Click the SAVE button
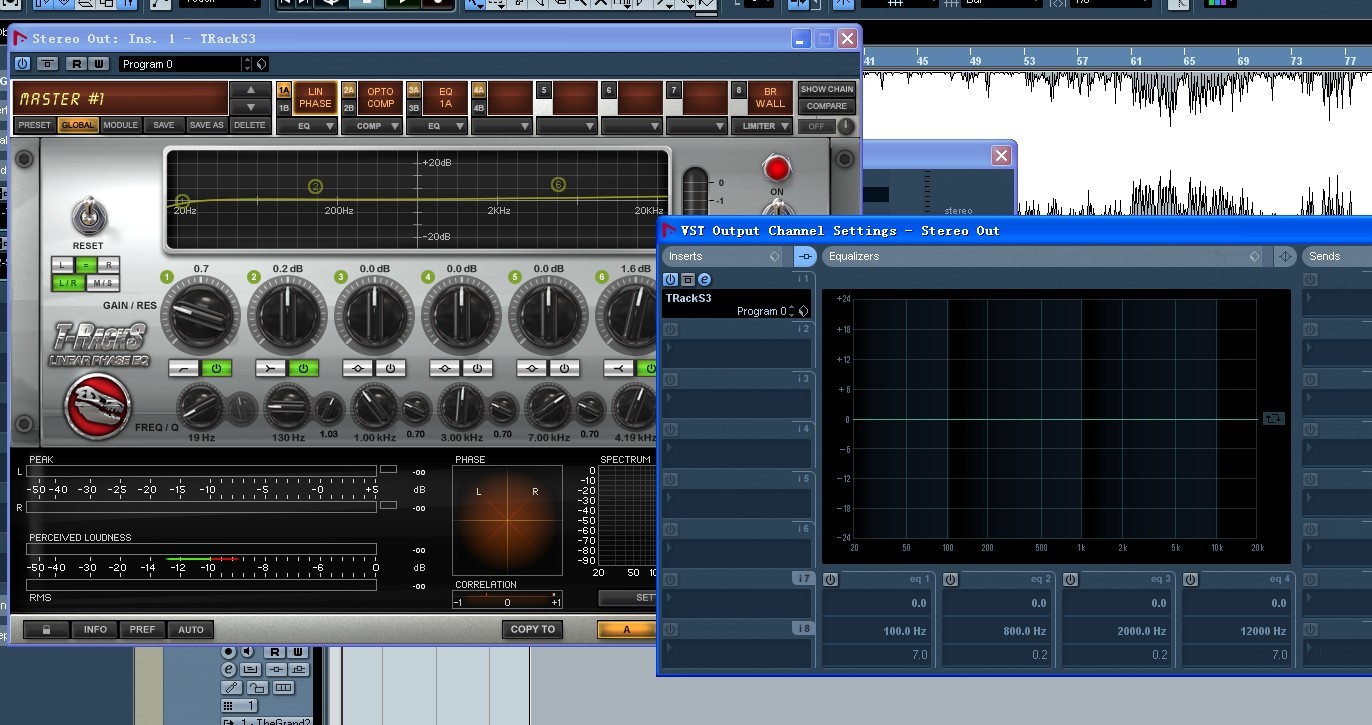The width and height of the screenshot is (1372, 725). click(164, 125)
